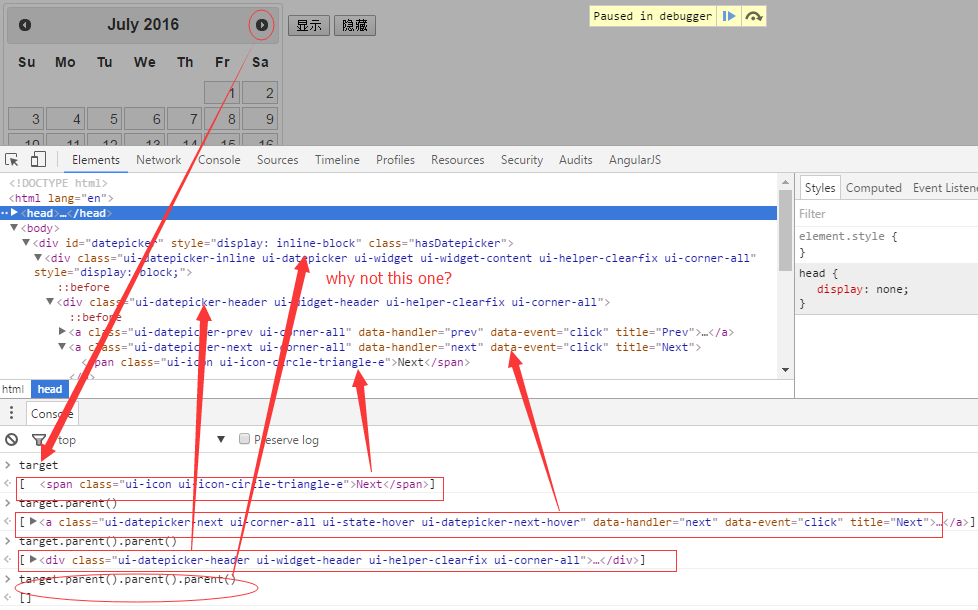This screenshot has height=610, width=978.
Task: Resume script execution in paused debugger
Action: (x=729, y=16)
